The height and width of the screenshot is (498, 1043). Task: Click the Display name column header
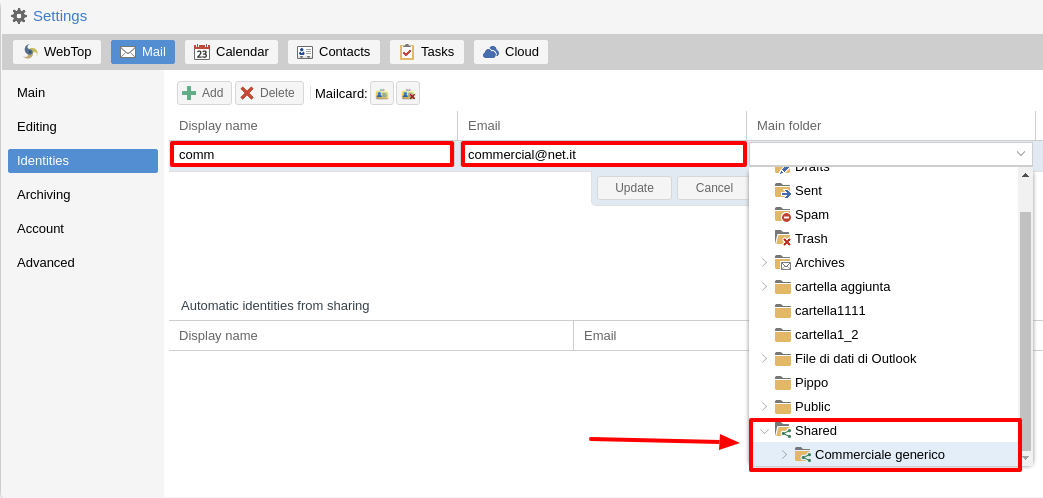[x=313, y=126]
